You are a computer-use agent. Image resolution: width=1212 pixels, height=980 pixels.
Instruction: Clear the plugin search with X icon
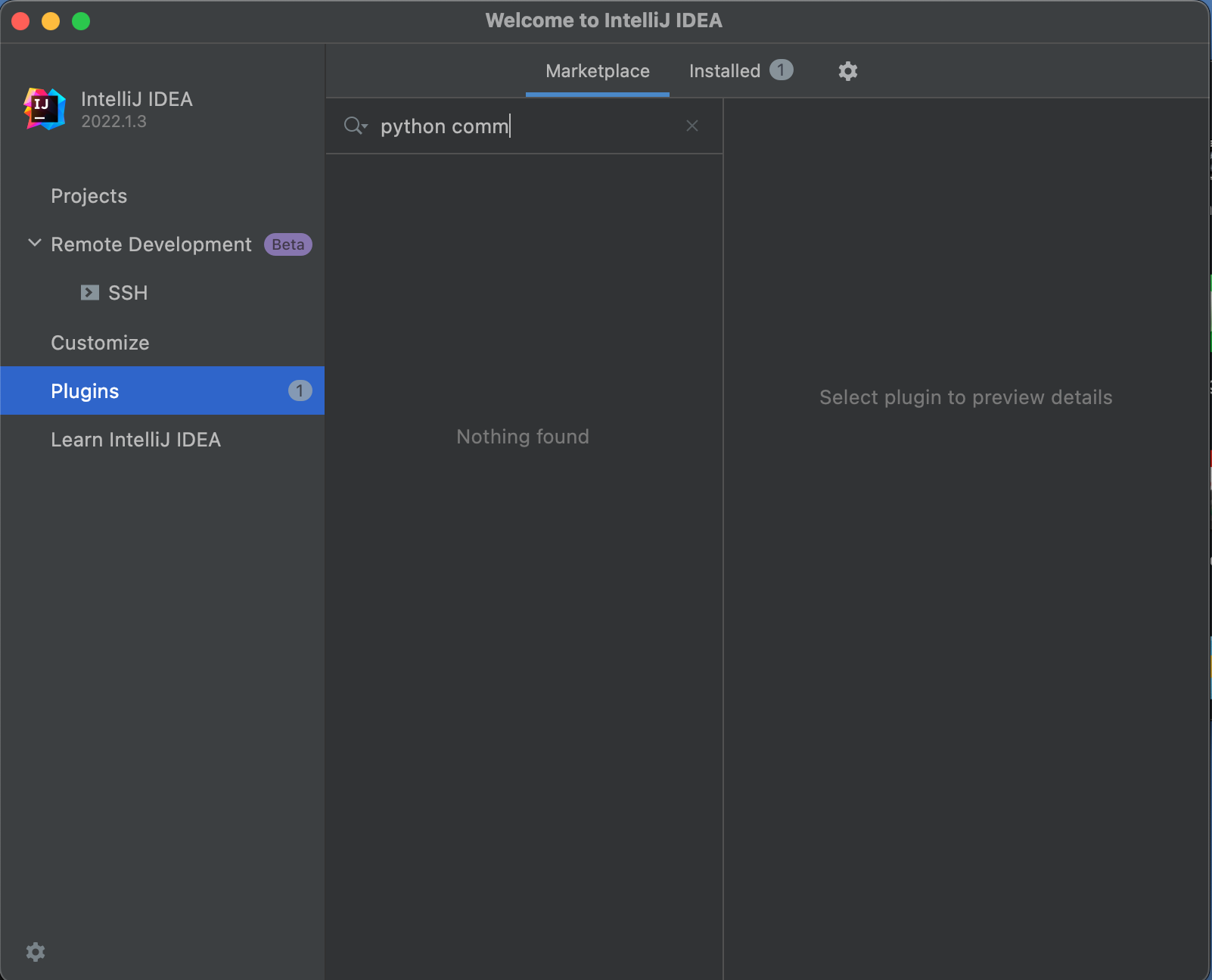[x=691, y=126]
